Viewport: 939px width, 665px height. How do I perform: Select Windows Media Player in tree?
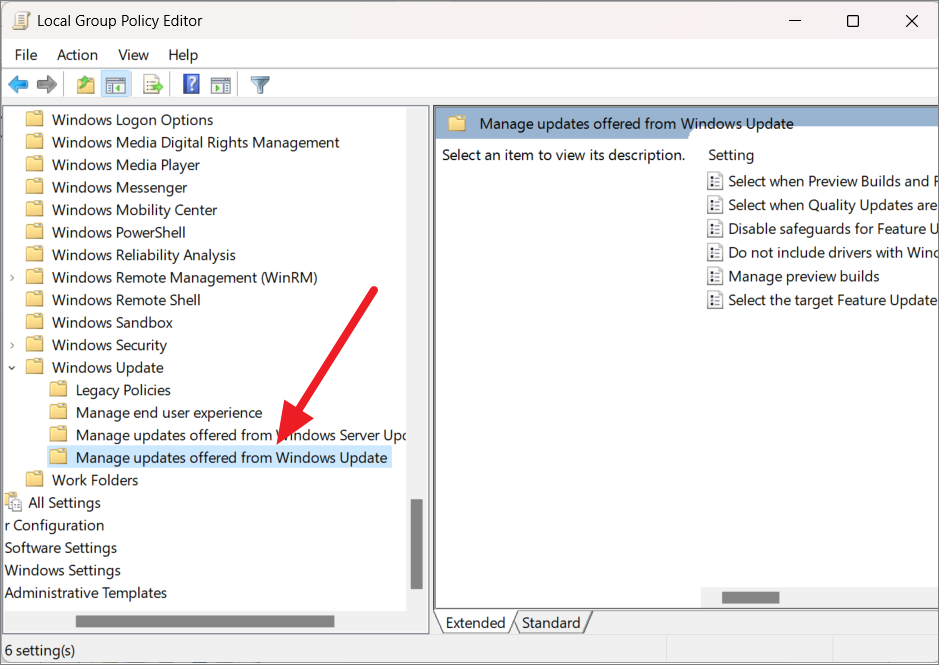coord(126,165)
